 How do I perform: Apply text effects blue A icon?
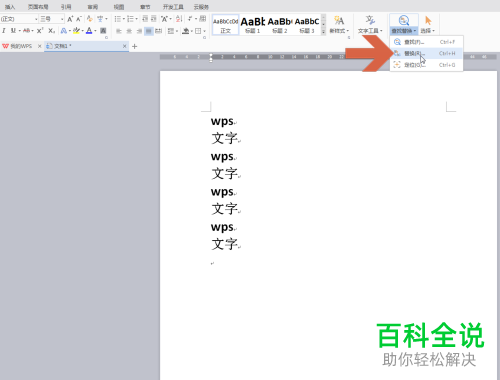click(64, 31)
